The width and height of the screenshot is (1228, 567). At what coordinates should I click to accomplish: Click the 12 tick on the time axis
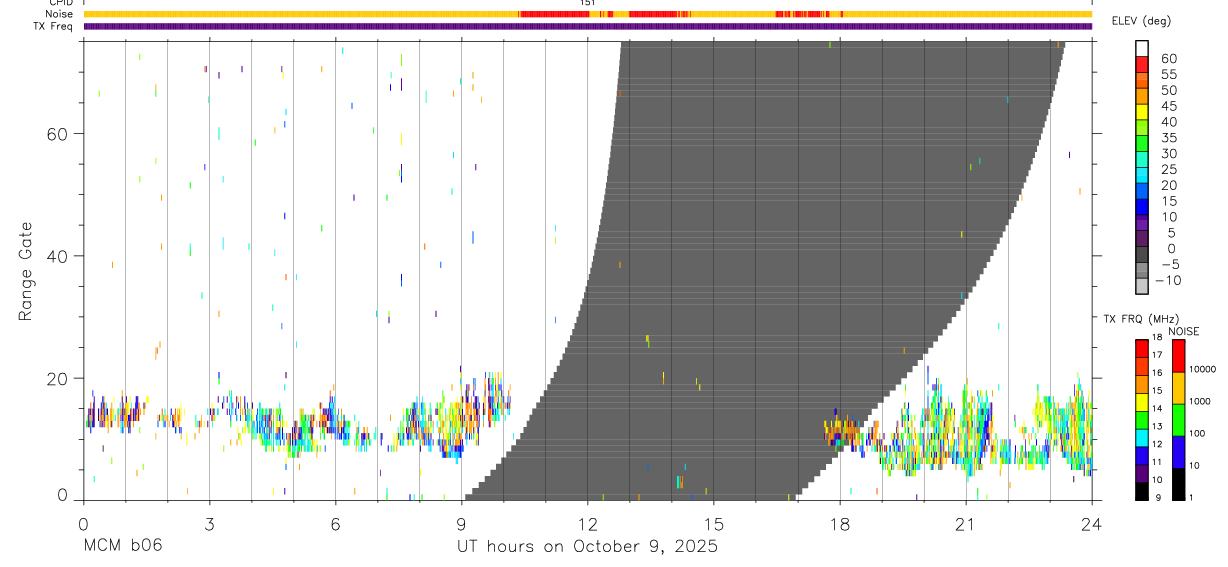click(x=587, y=523)
